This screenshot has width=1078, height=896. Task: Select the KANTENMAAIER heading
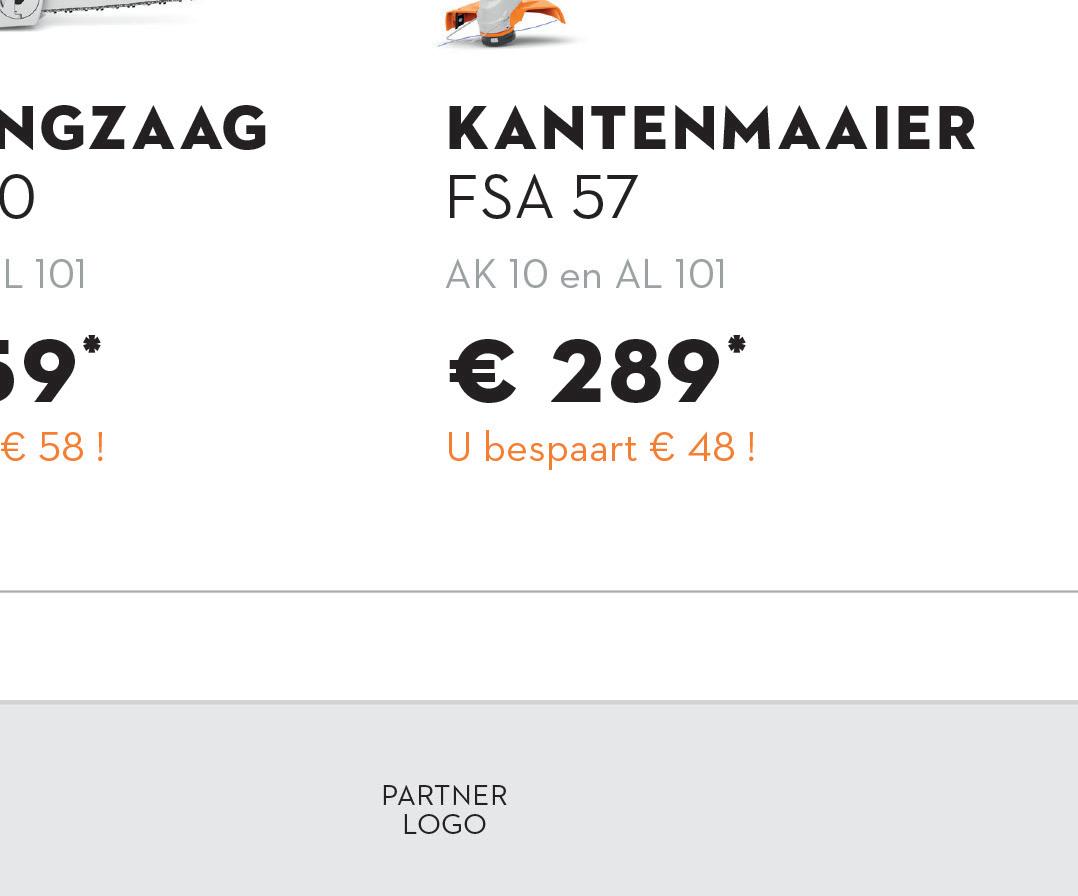coord(710,129)
